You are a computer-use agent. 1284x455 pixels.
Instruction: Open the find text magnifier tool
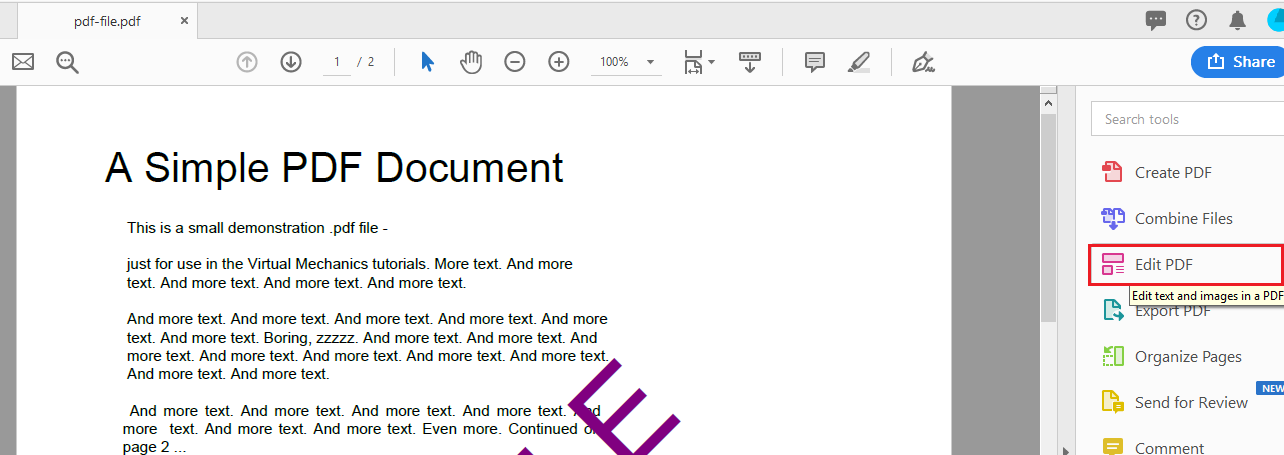tap(67, 62)
